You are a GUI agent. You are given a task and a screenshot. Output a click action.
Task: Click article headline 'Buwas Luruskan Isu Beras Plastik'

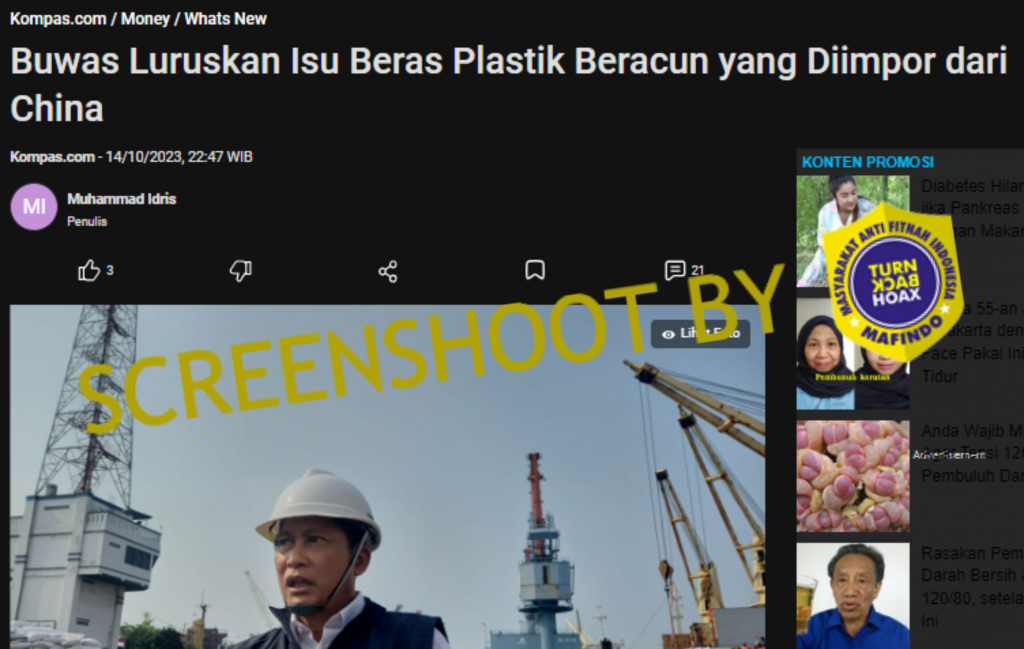point(509,85)
